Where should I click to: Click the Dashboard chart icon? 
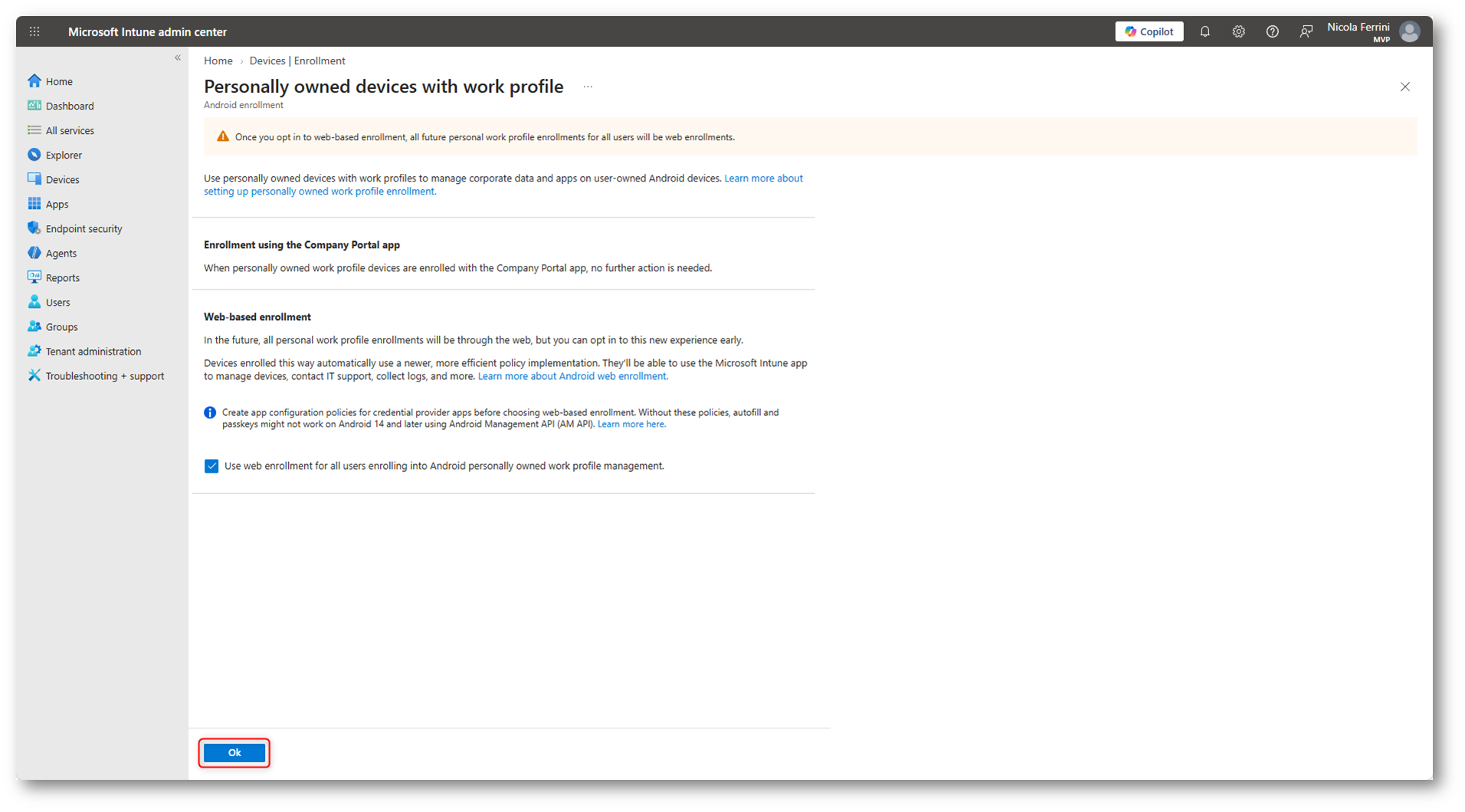coord(34,105)
